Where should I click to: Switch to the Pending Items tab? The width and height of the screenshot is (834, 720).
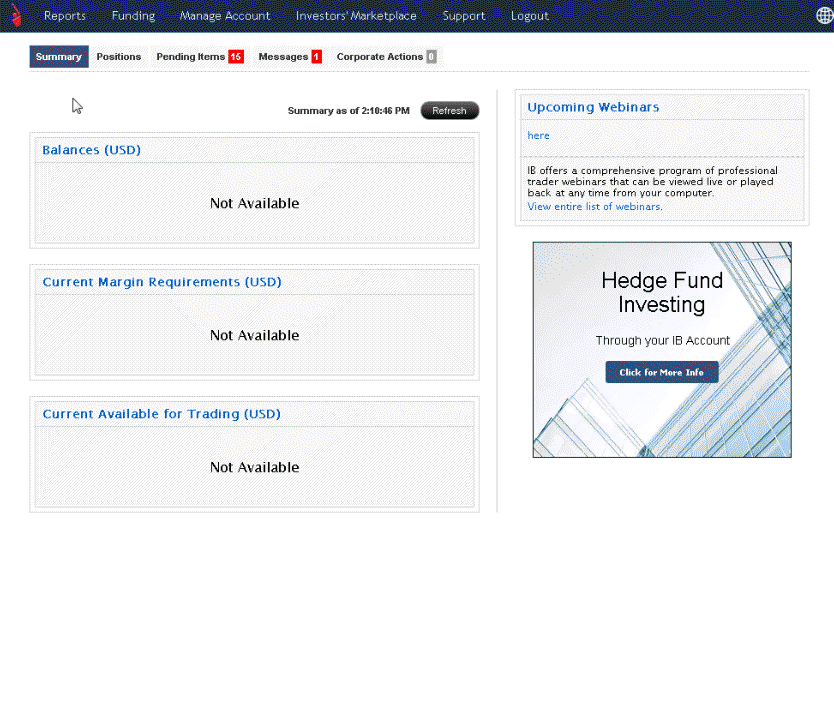point(199,56)
